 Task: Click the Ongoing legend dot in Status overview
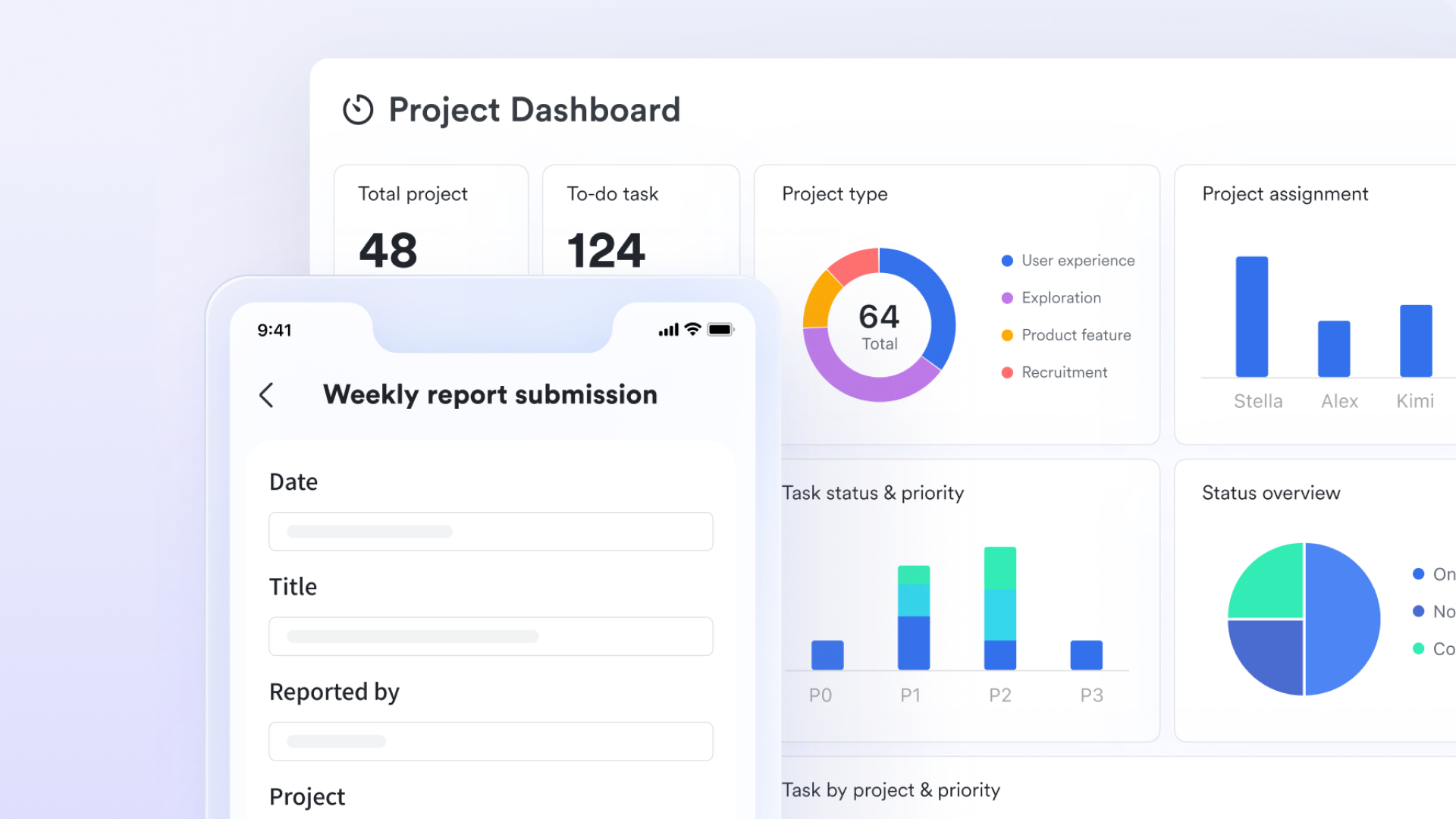1418,574
